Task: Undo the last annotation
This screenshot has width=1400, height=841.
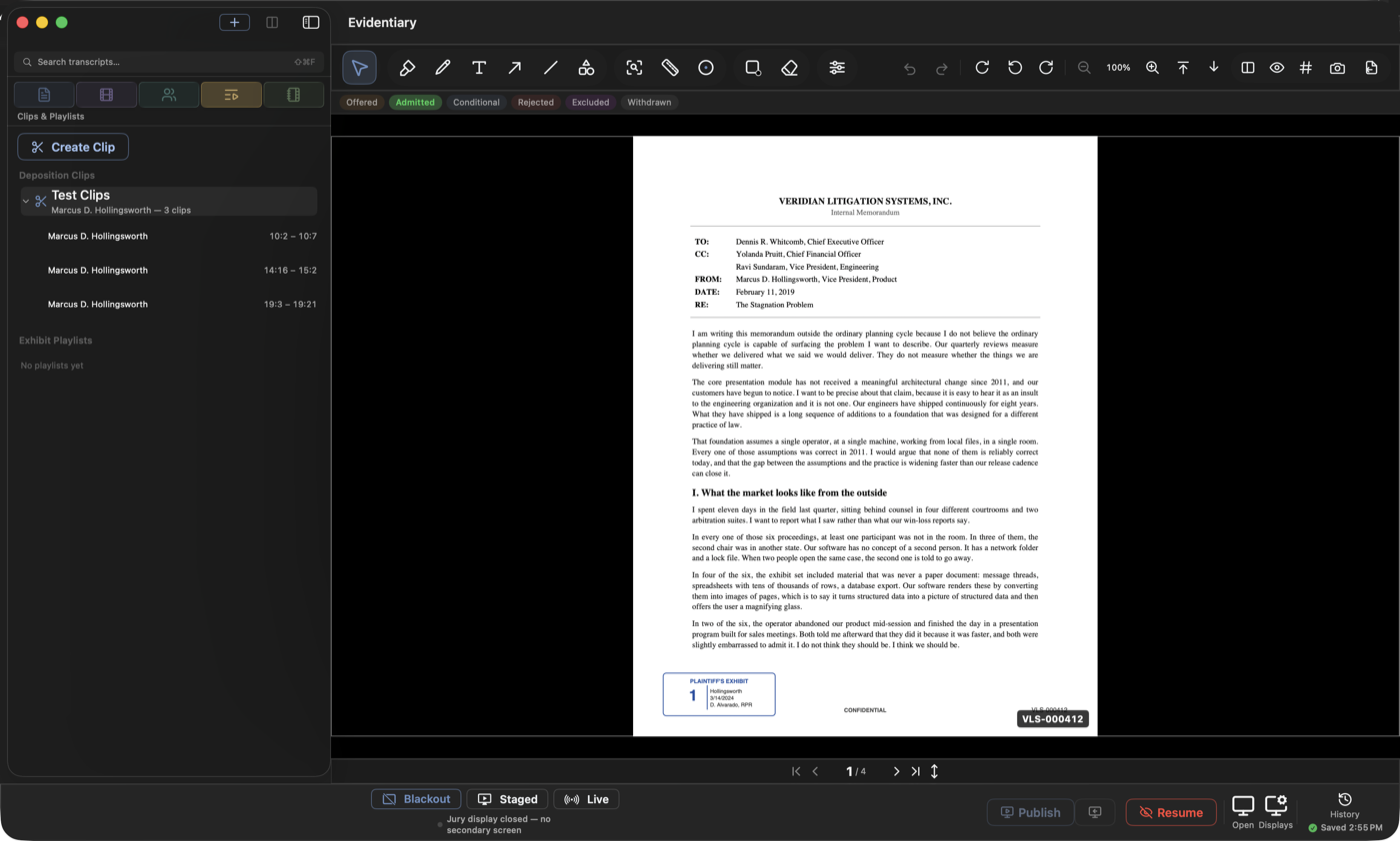Action: coord(910,68)
